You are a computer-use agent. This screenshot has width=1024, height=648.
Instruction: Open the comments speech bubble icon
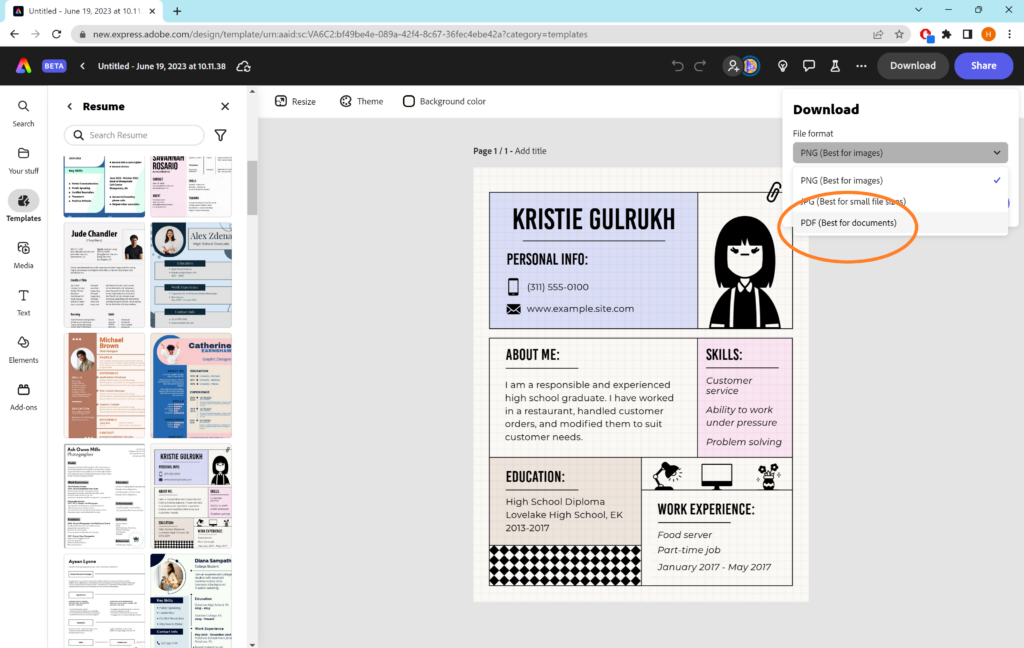808,66
